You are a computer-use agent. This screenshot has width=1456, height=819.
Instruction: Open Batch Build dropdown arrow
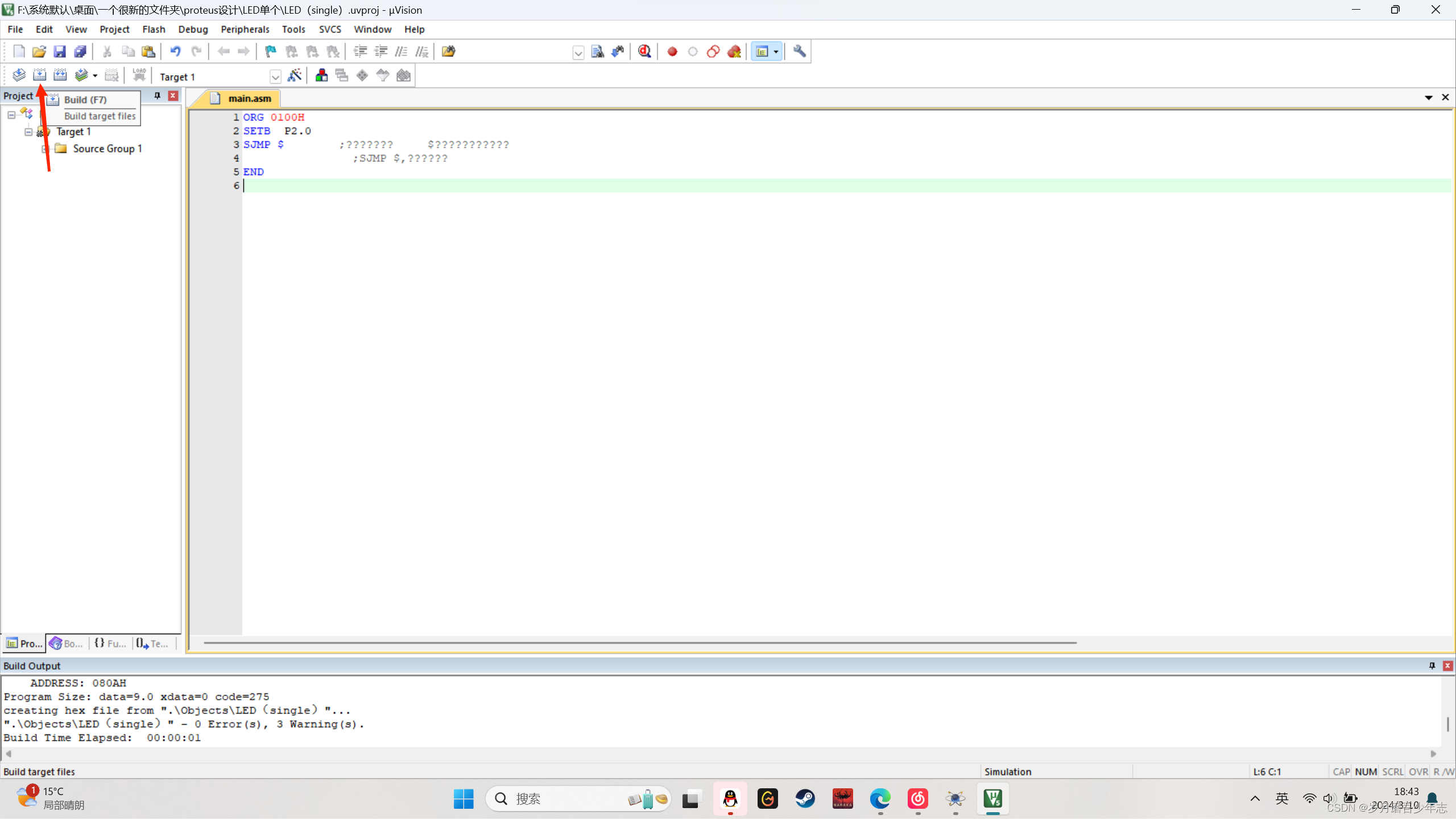click(x=95, y=76)
